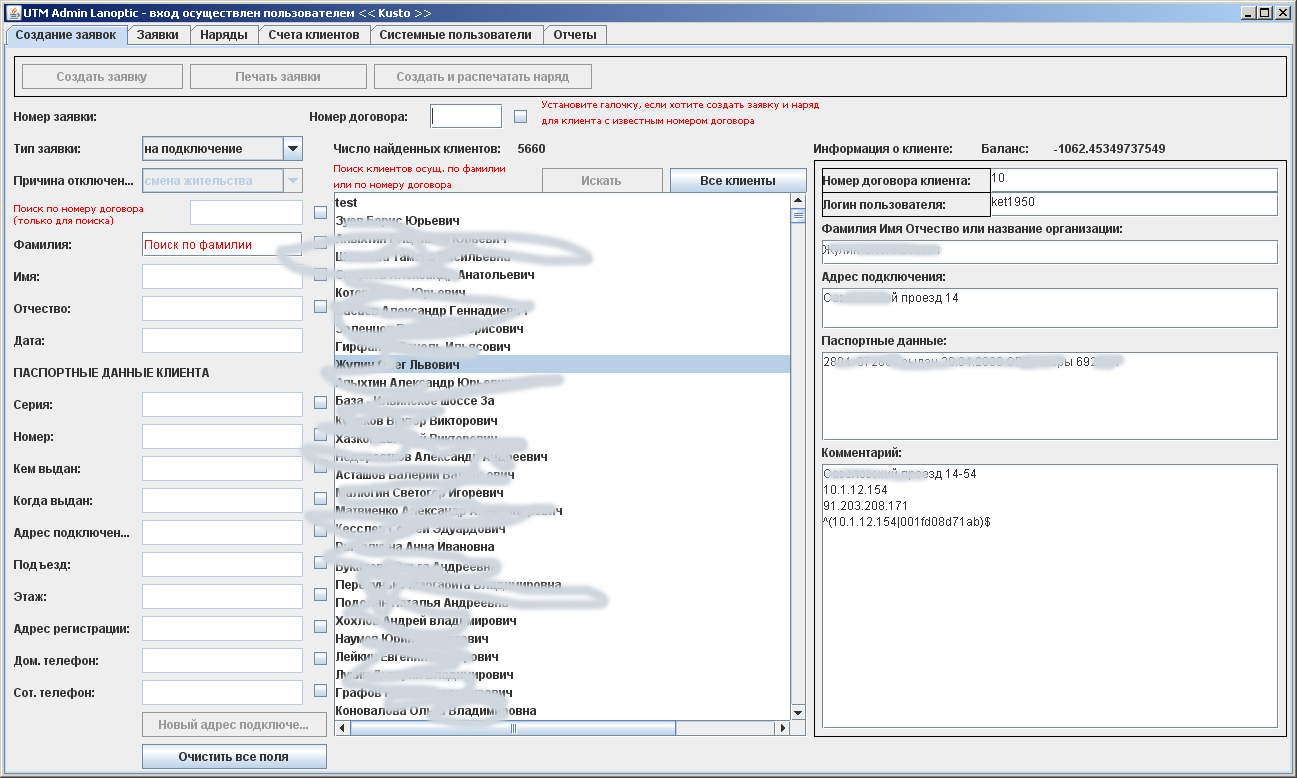Go to the Счета клиентов tab
1297x778 pixels.
coord(314,34)
